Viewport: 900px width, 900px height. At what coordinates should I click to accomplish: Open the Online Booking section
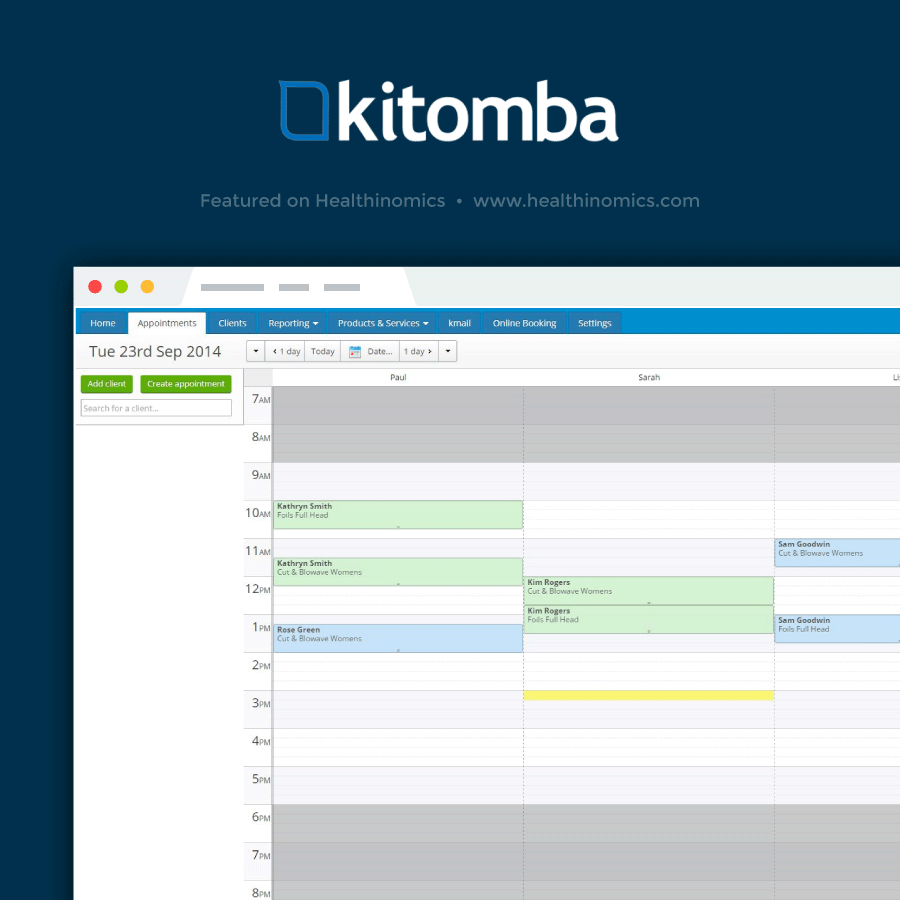pyautogui.click(x=524, y=322)
